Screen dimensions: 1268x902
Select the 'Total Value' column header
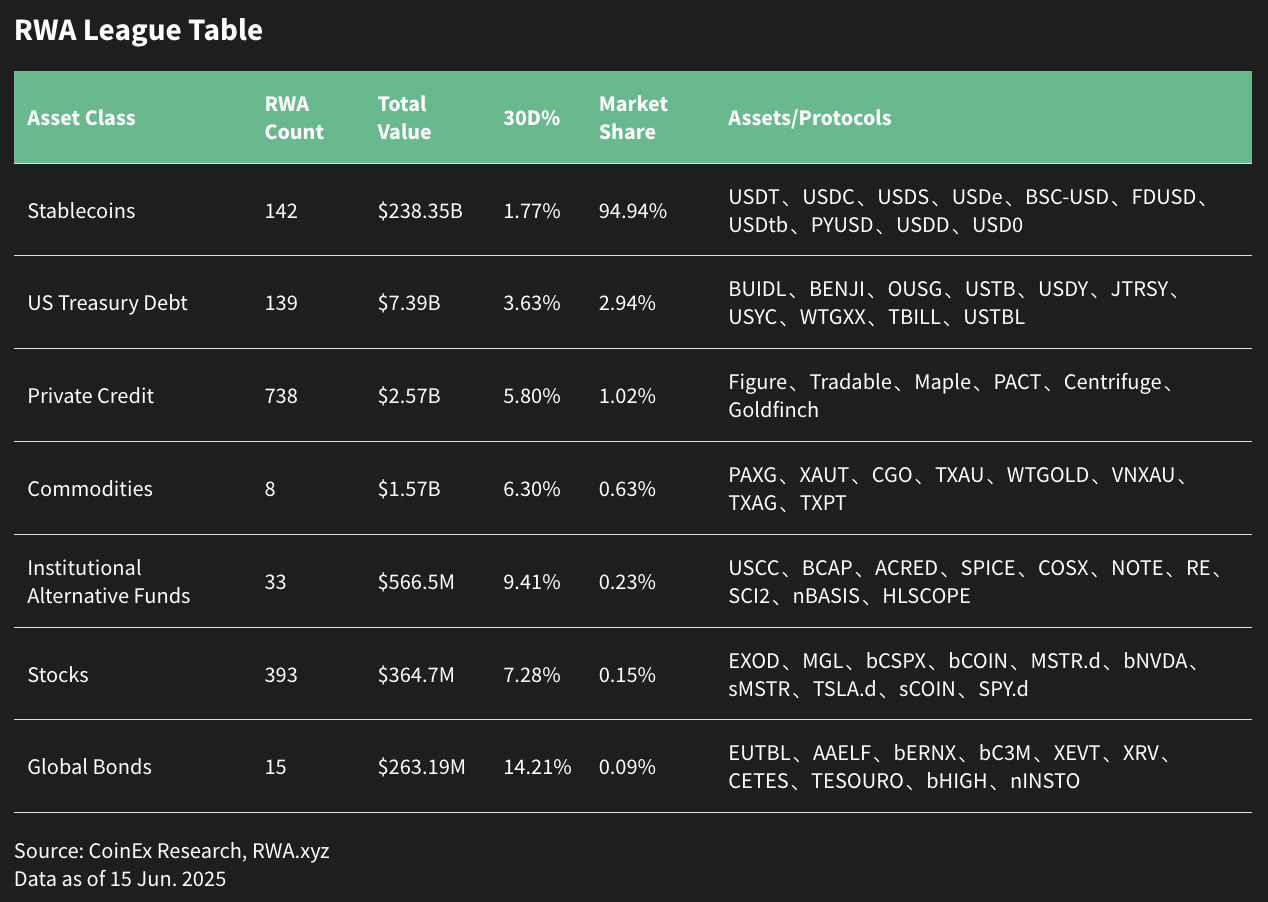pos(404,118)
